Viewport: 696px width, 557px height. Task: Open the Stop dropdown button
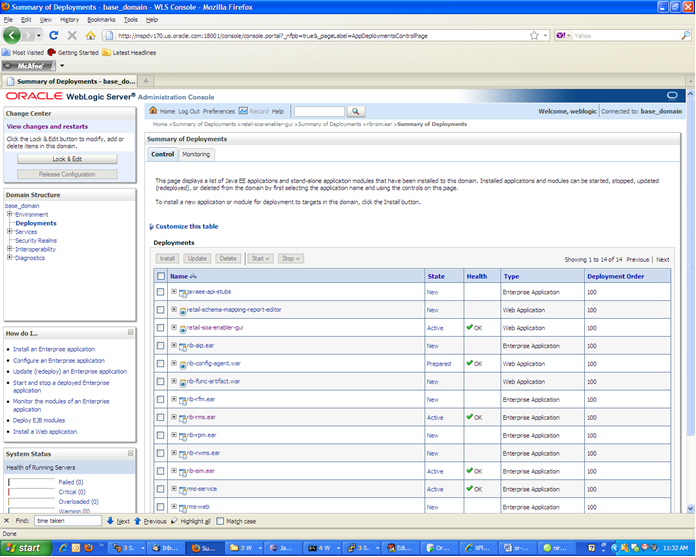click(x=291, y=258)
